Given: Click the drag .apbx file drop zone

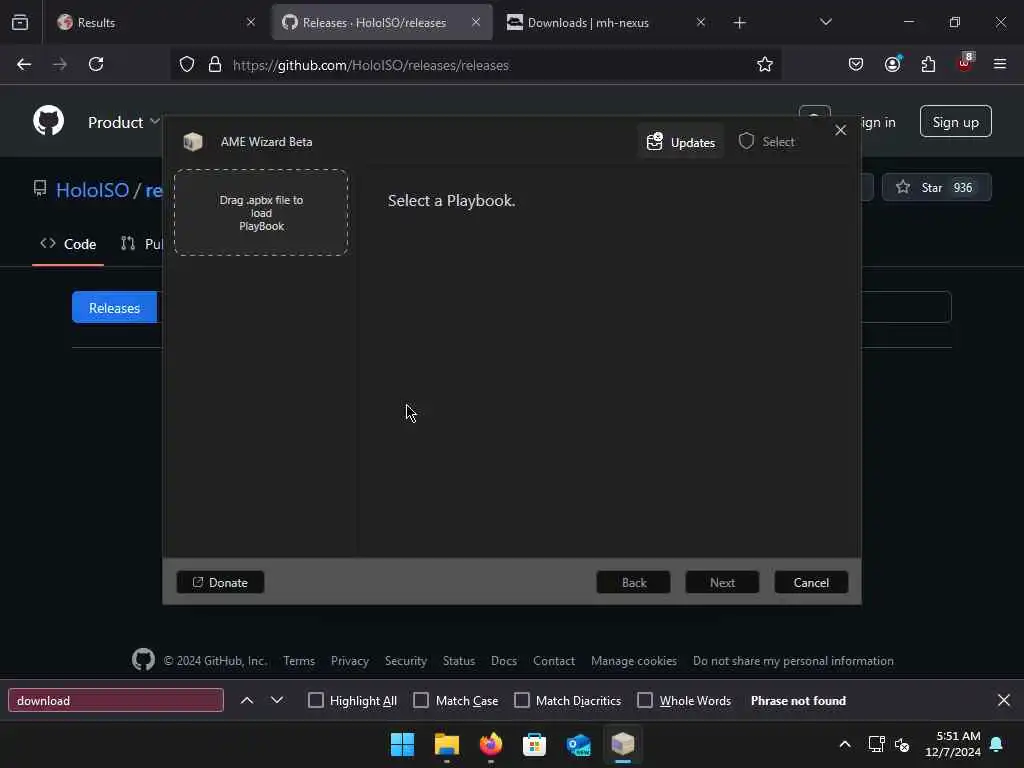Looking at the screenshot, I should pyautogui.click(x=261, y=212).
